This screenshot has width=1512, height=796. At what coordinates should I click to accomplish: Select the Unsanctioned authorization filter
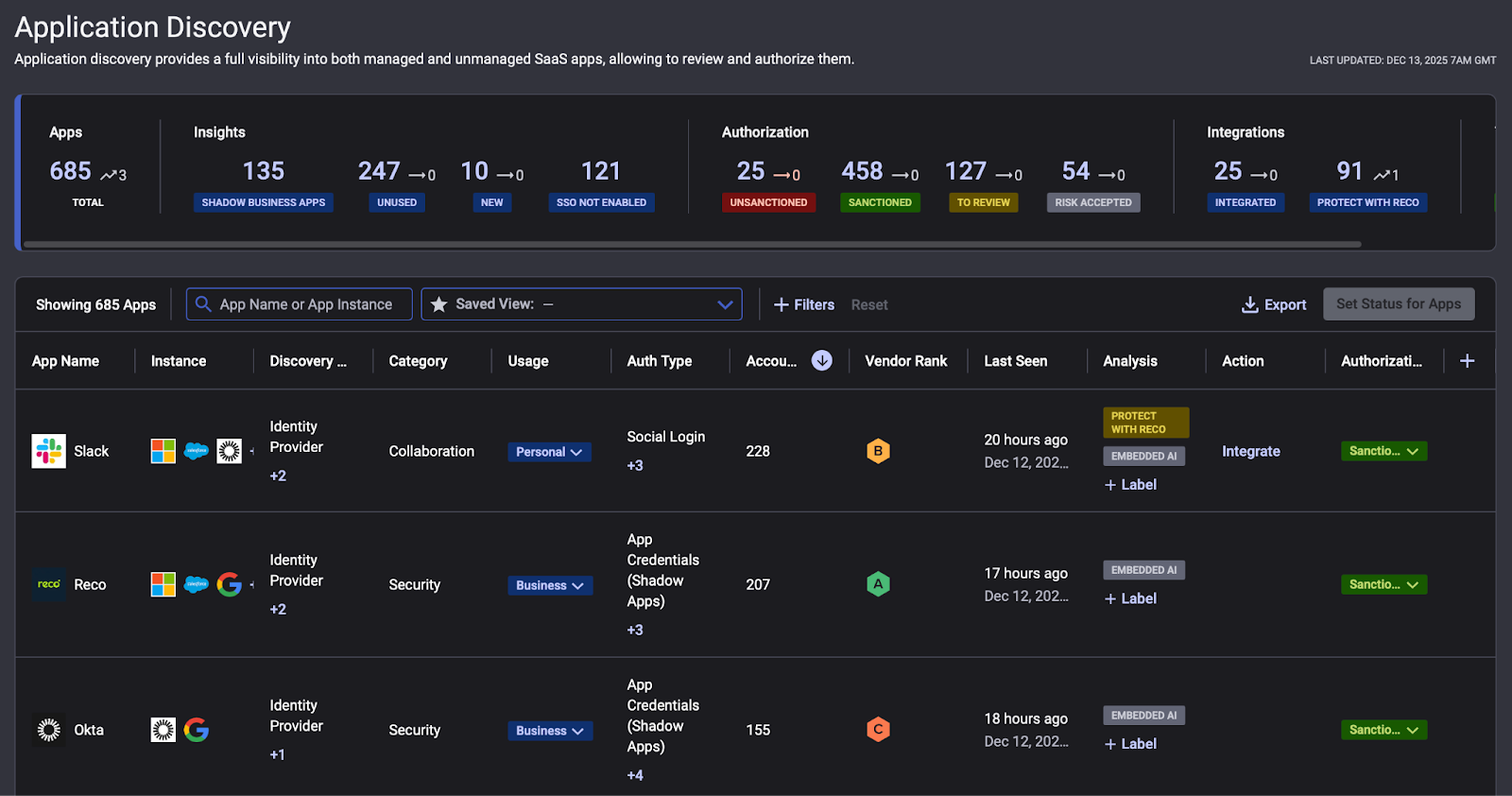point(768,202)
